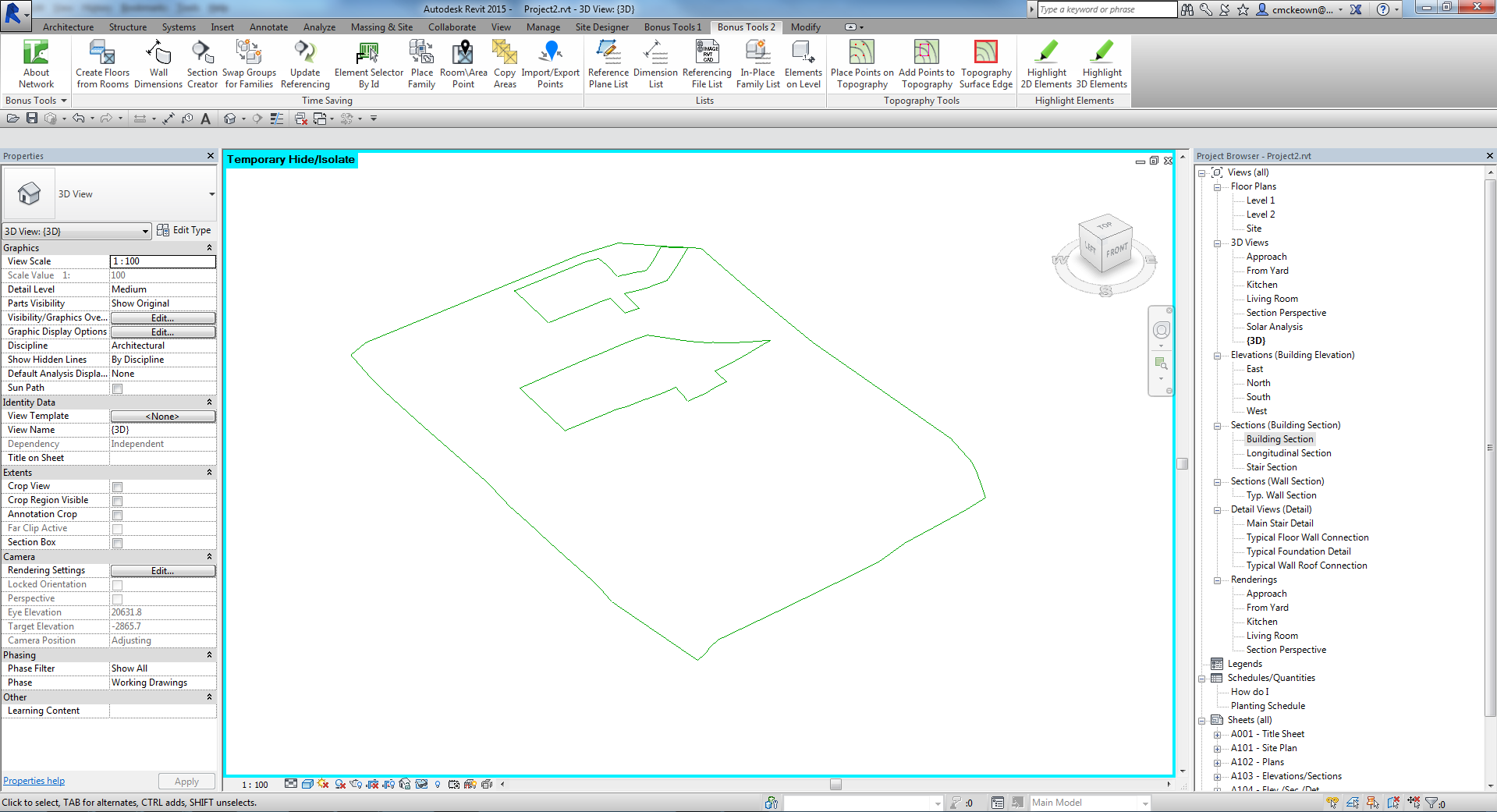This screenshot has width=1497, height=812.
Task: Activate Highlight 3D Elements tool
Action: point(1101,64)
